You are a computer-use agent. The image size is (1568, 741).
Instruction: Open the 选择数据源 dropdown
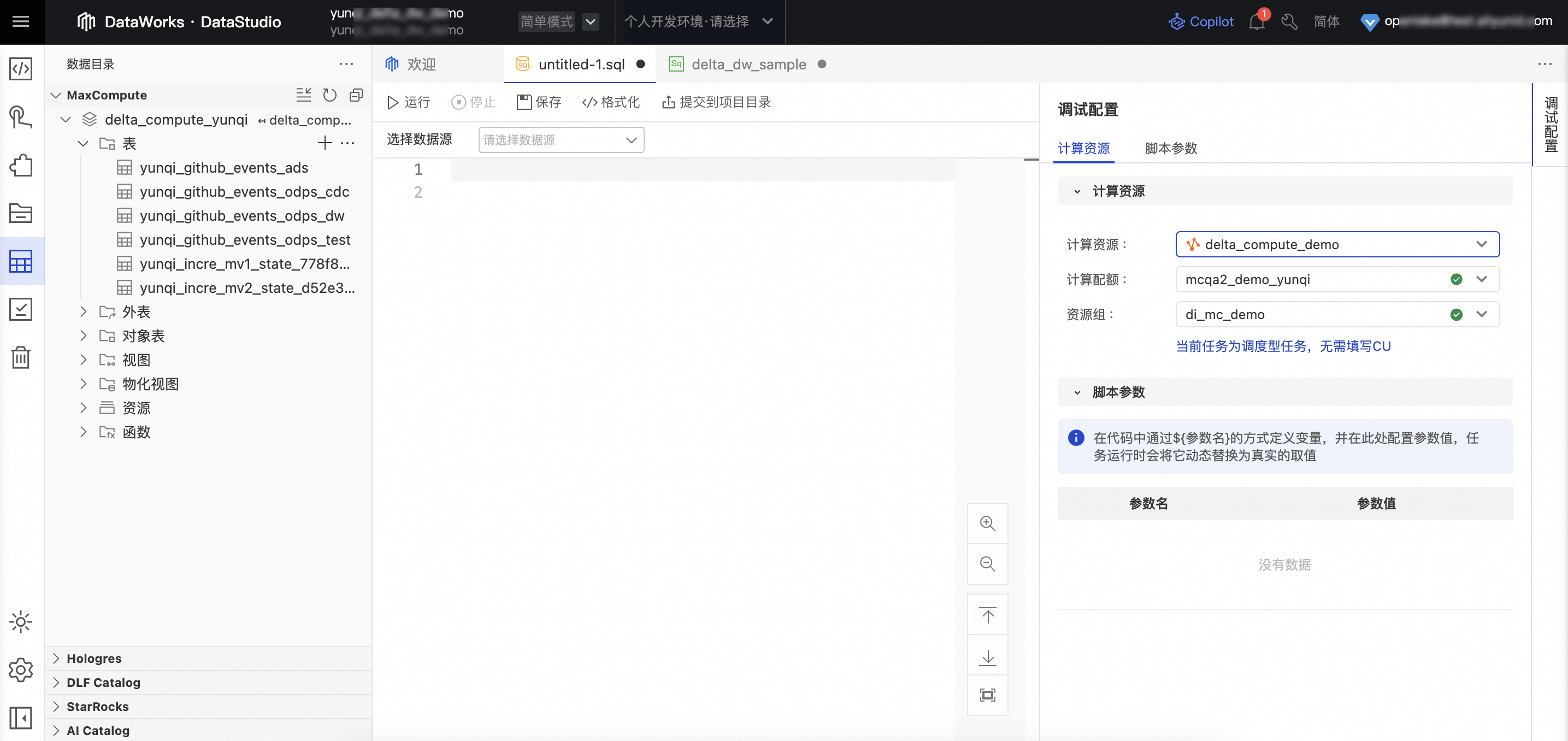pyautogui.click(x=561, y=139)
